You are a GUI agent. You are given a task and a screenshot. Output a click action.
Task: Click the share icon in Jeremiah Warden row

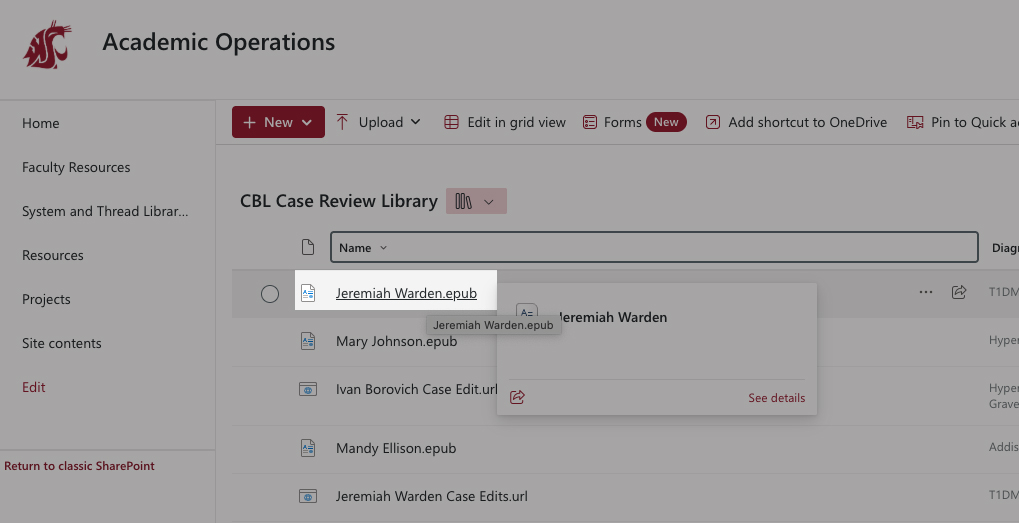coord(959,293)
